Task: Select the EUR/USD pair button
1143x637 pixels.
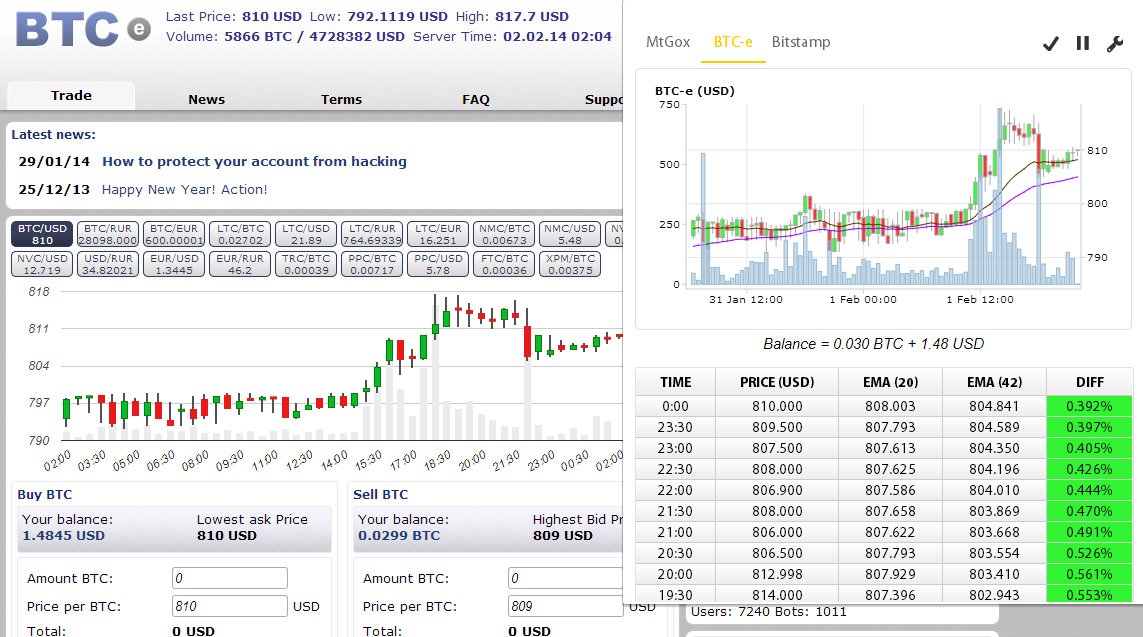Action: click(x=173, y=264)
